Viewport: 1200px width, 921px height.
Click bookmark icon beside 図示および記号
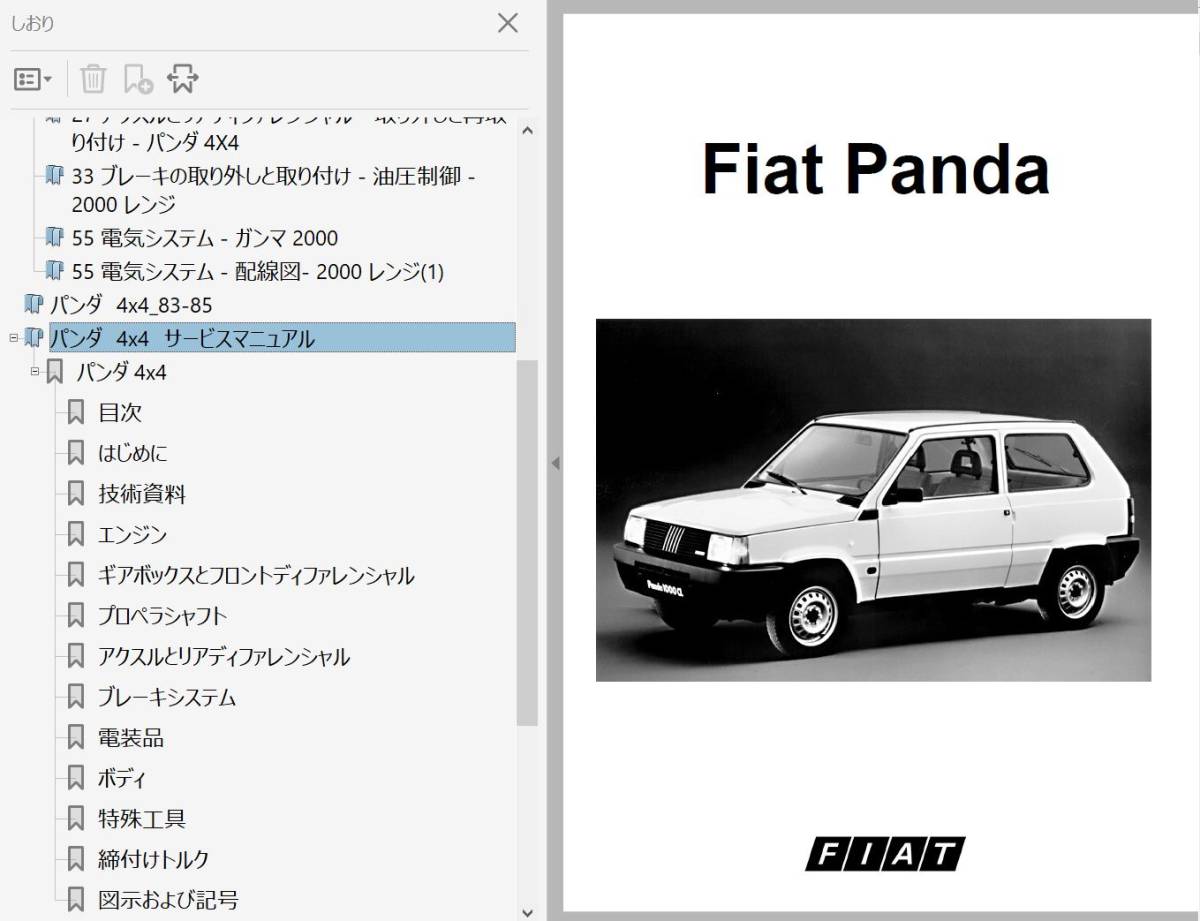pos(76,900)
